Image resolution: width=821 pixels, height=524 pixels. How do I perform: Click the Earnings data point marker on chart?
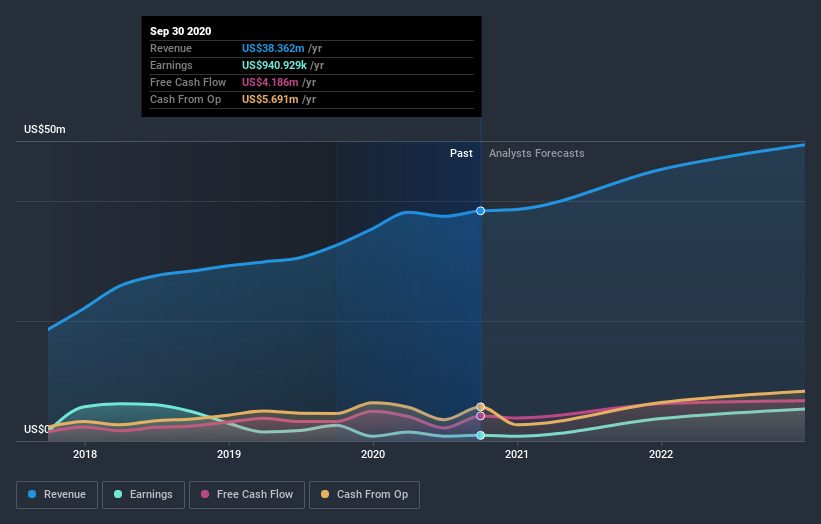pyautogui.click(x=480, y=435)
